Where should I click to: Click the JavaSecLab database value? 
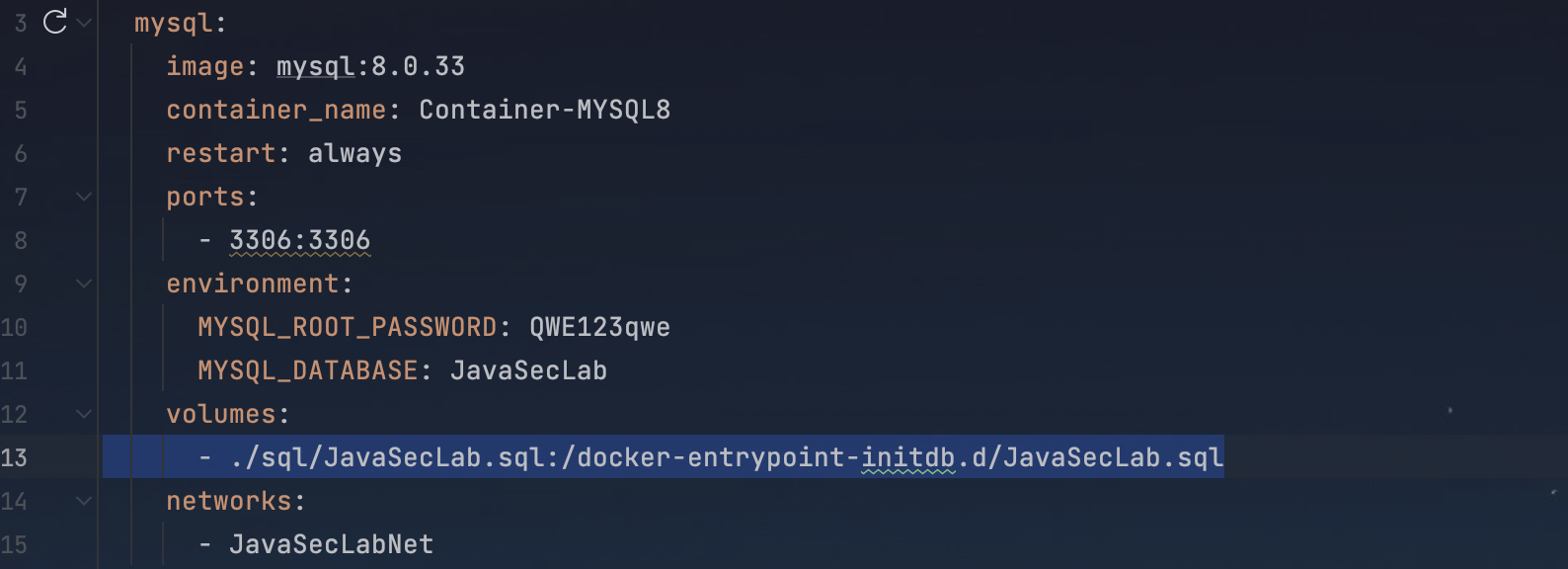click(x=529, y=370)
